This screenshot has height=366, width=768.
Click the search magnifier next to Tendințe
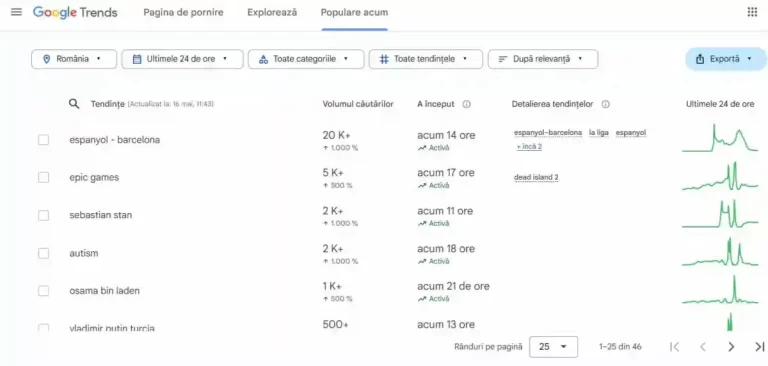click(x=74, y=104)
